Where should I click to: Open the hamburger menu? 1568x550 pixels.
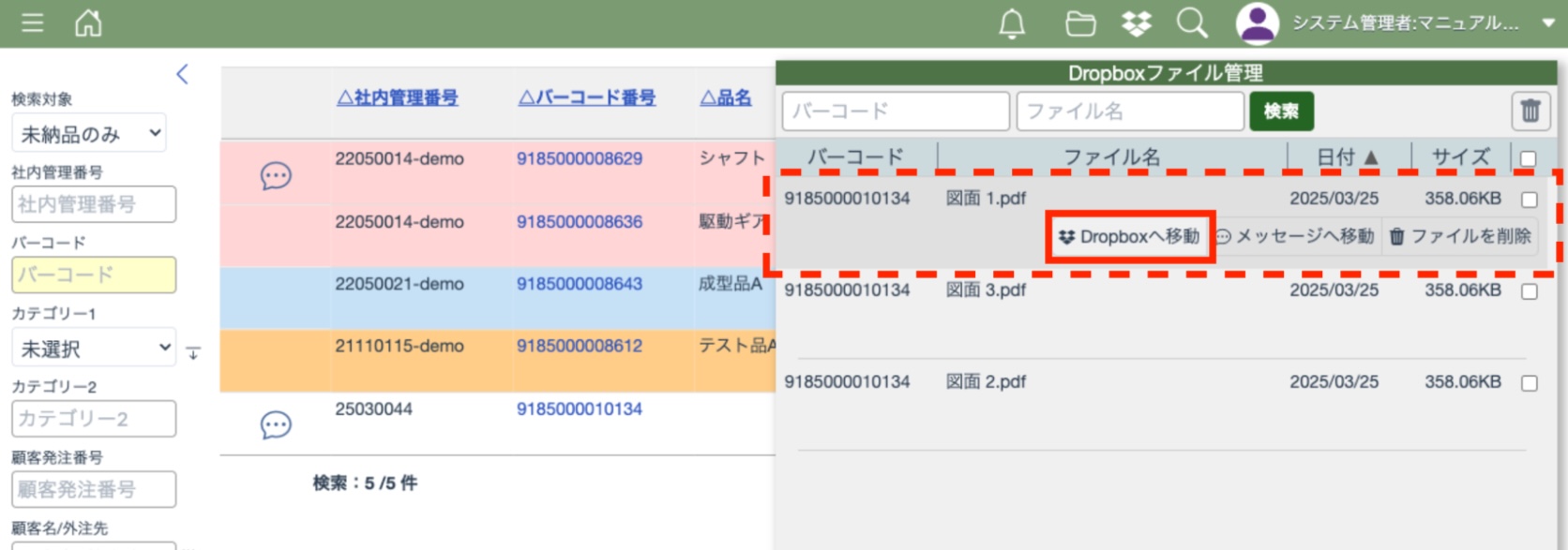pyautogui.click(x=33, y=22)
